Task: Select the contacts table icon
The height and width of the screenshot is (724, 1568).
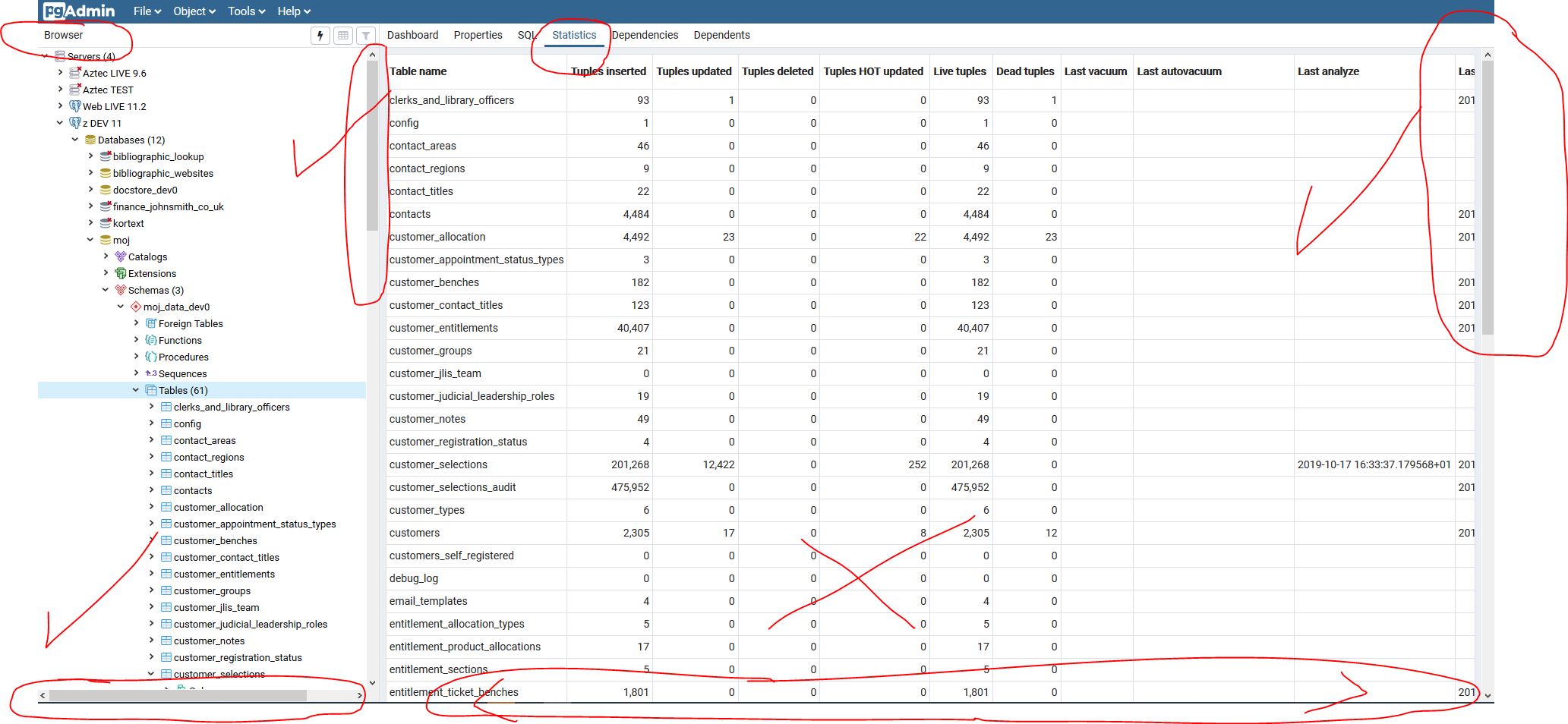Action: point(166,490)
